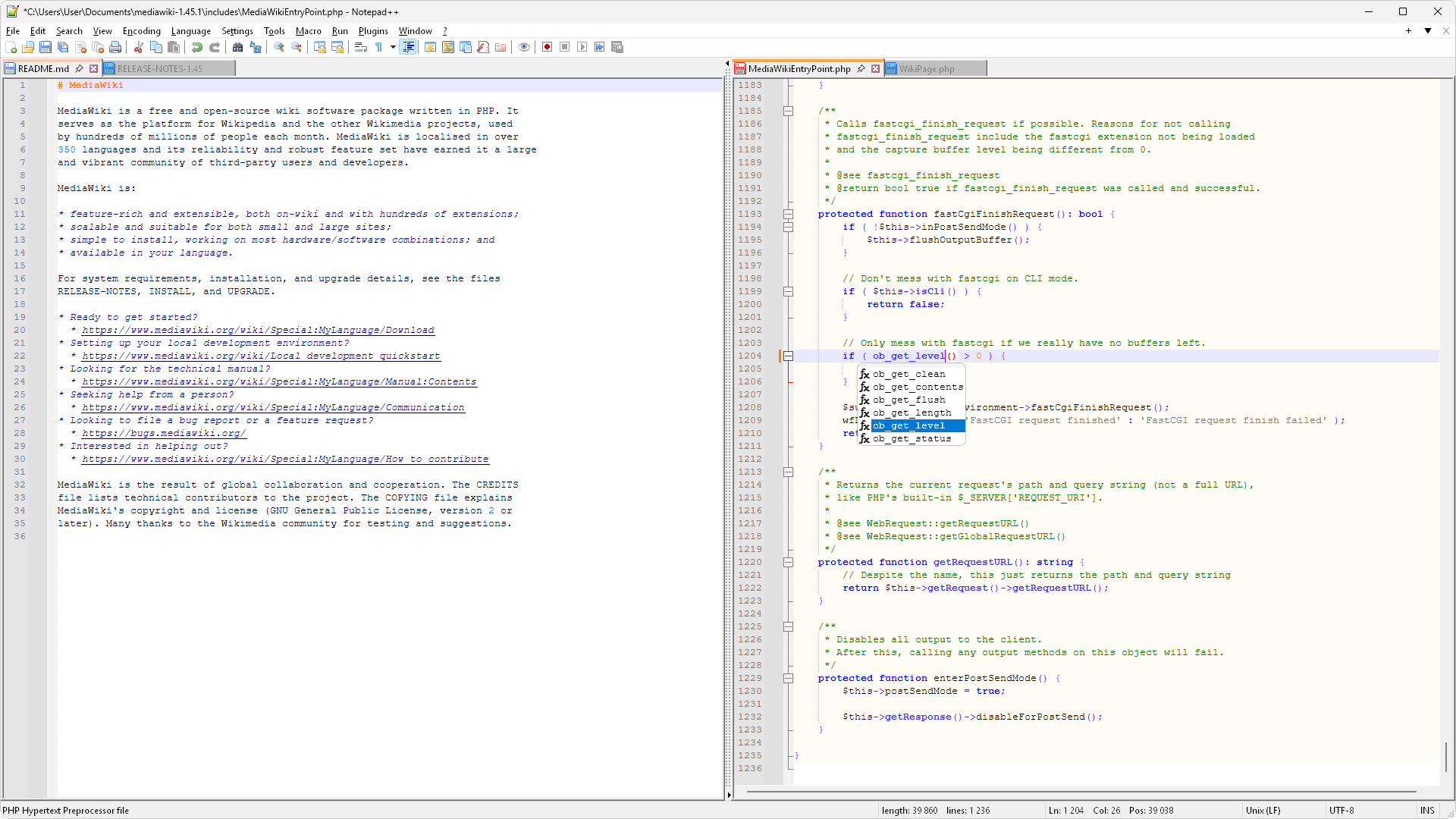Toggle word wrap in the toolbar
1456x819 pixels.
pyautogui.click(x=360, y=47)
